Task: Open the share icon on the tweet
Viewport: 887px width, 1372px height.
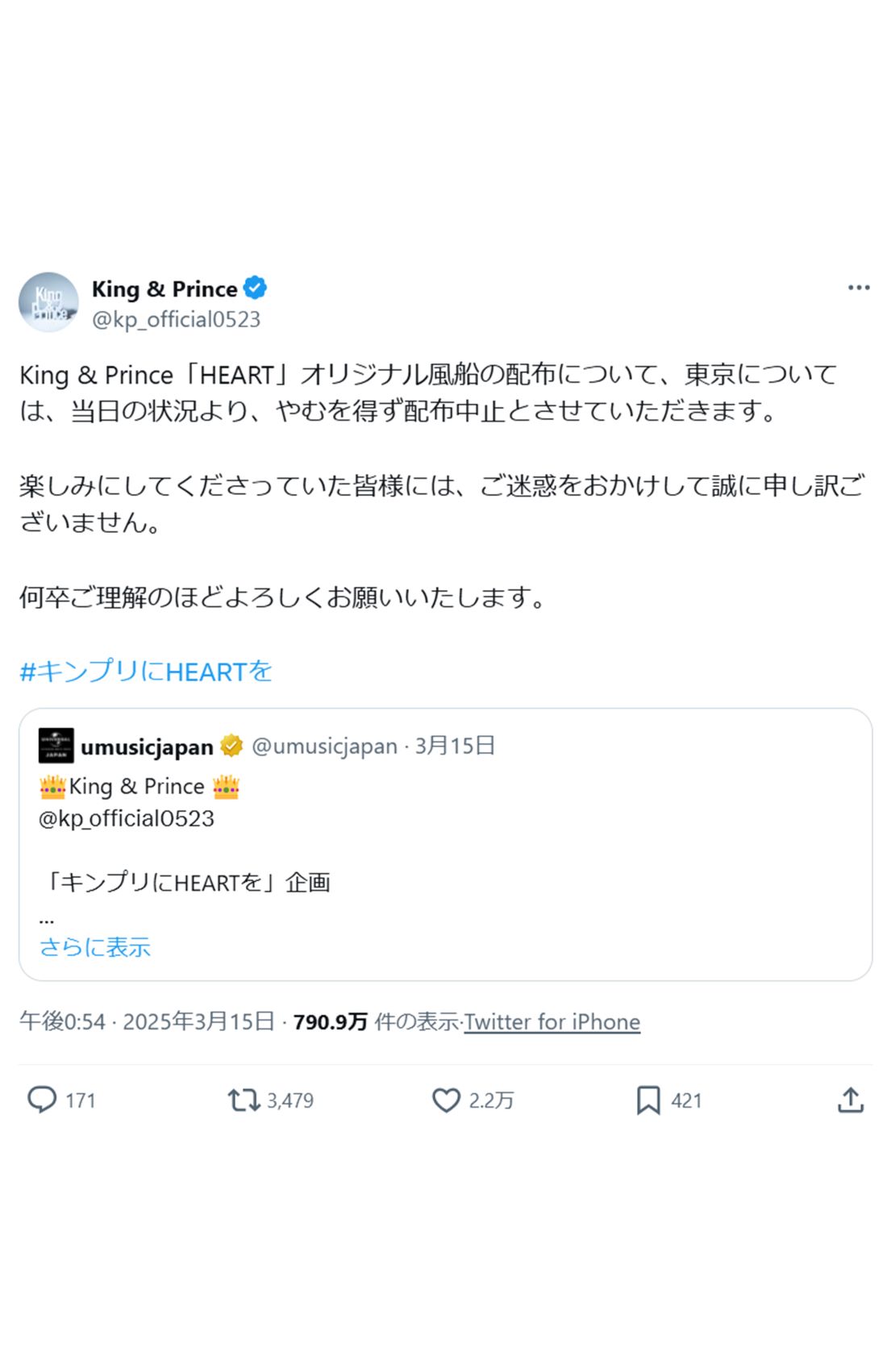Action: [852, 1100]
